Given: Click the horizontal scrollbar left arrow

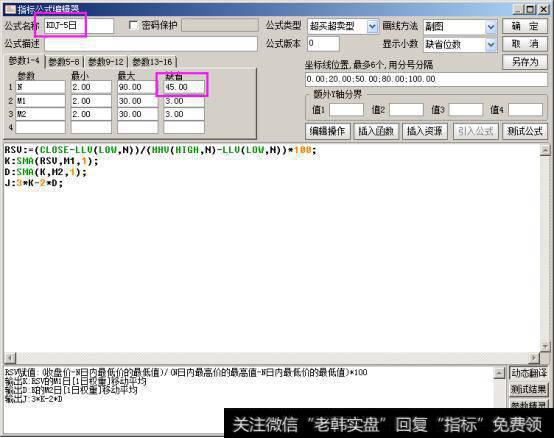Looking at the screenshot, I should [10, 358].
